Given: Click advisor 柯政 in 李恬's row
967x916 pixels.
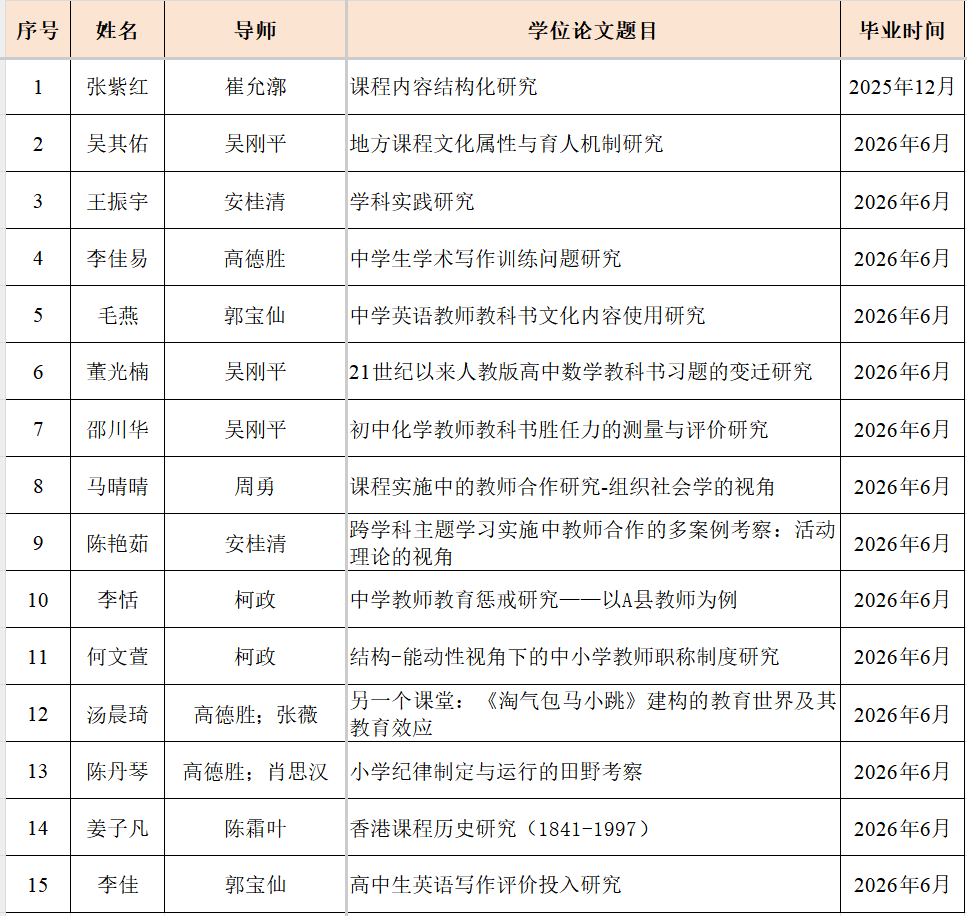Looking at the screenshot, I should (255, 600).
